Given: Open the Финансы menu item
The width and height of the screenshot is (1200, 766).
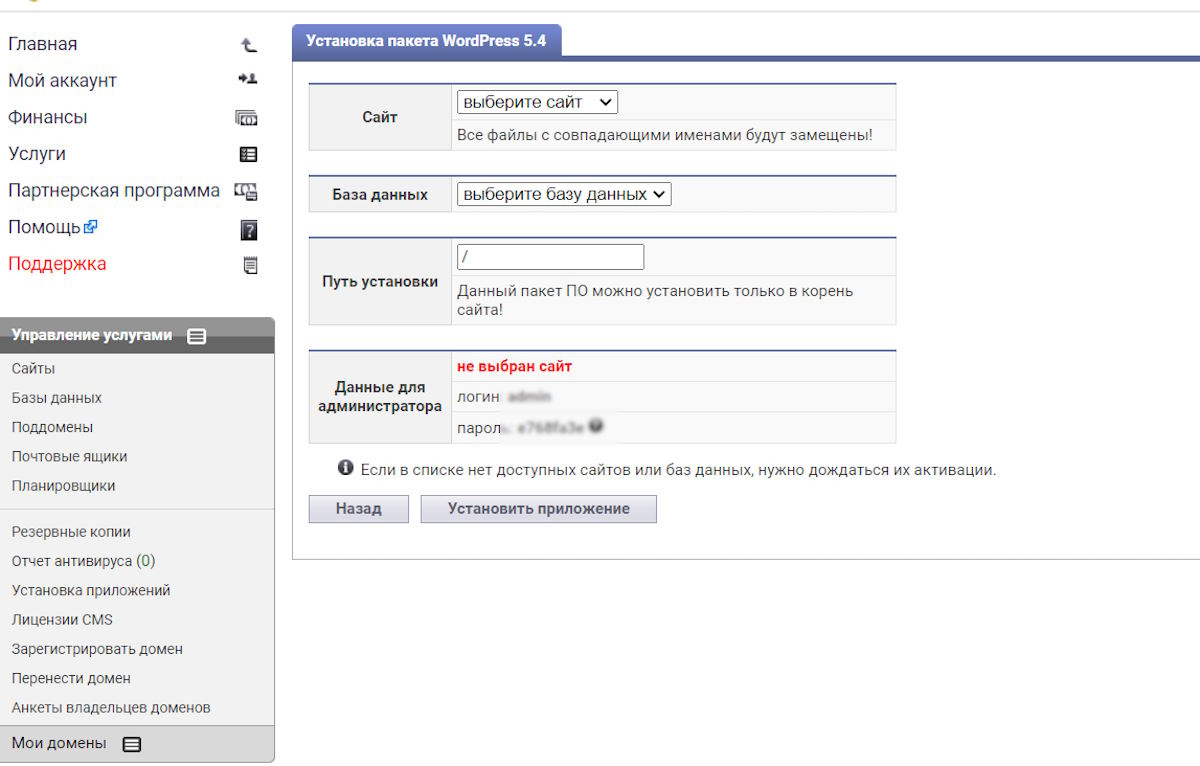Looking at the screenshot, I should coord(48,117).
